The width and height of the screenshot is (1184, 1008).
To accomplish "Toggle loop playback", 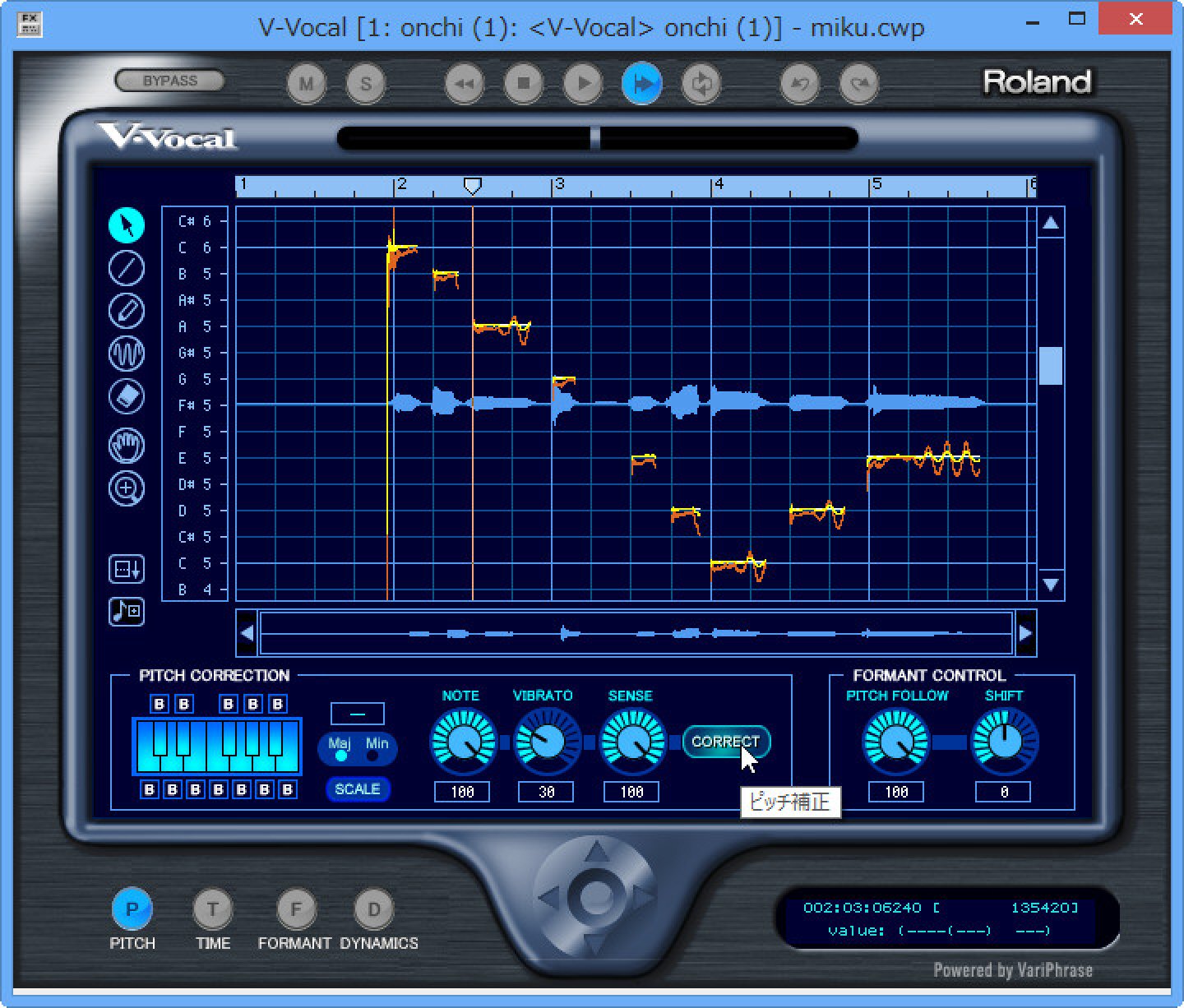I will point(701,84).
